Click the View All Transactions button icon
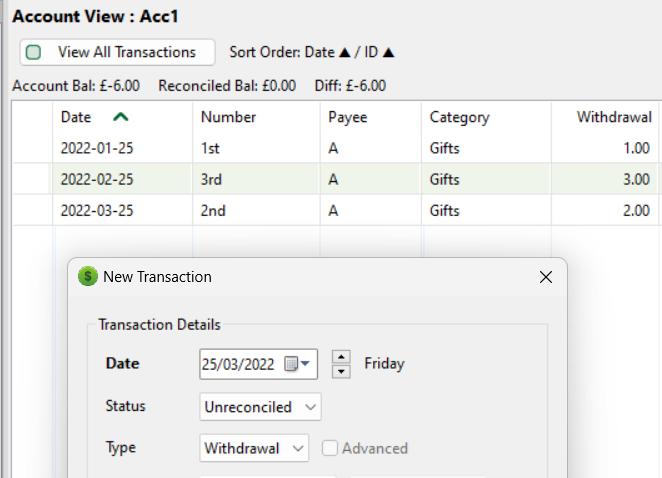 (x=34, y=52)
